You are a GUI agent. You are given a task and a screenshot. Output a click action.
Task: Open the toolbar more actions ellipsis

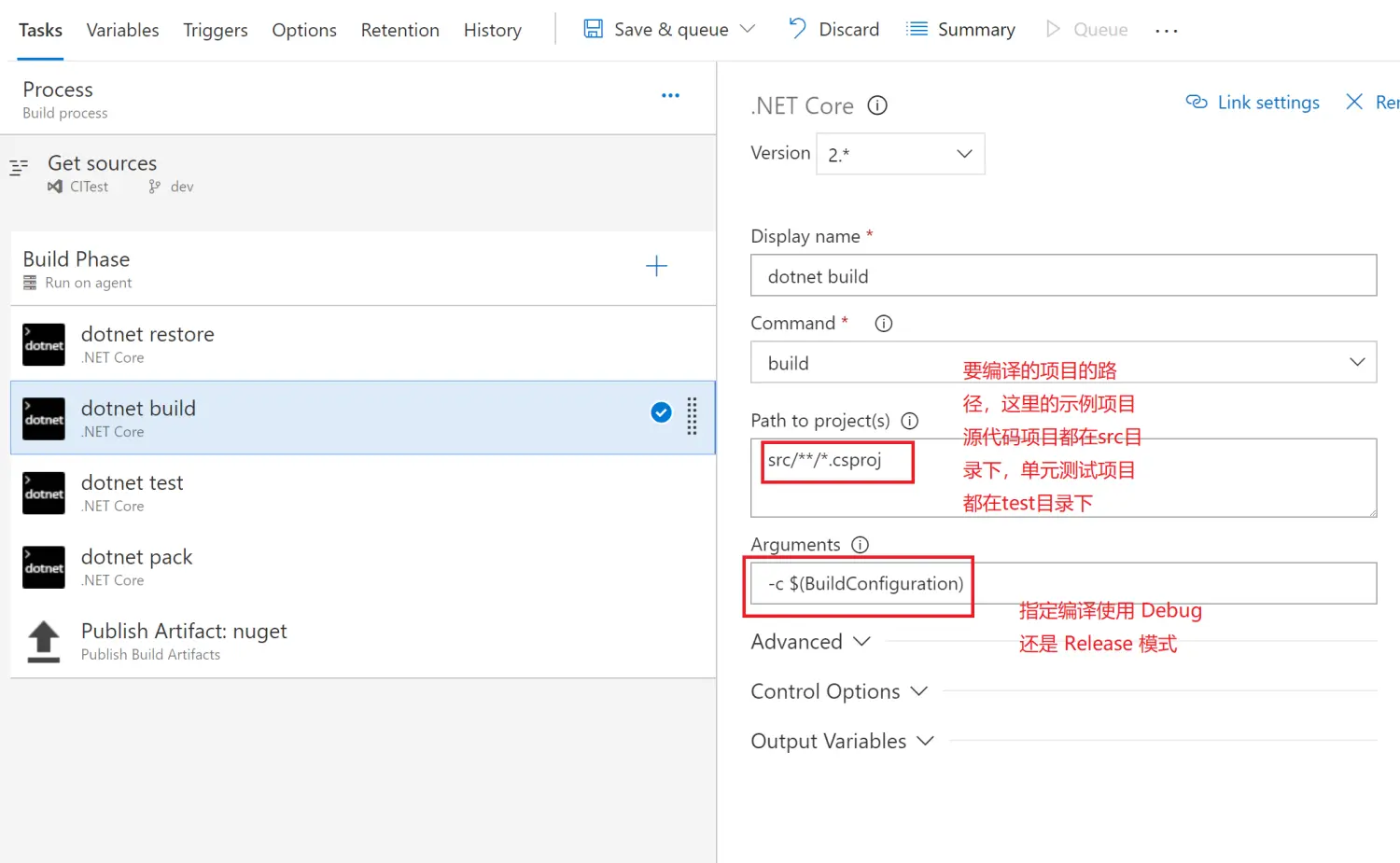[1166, 31]
